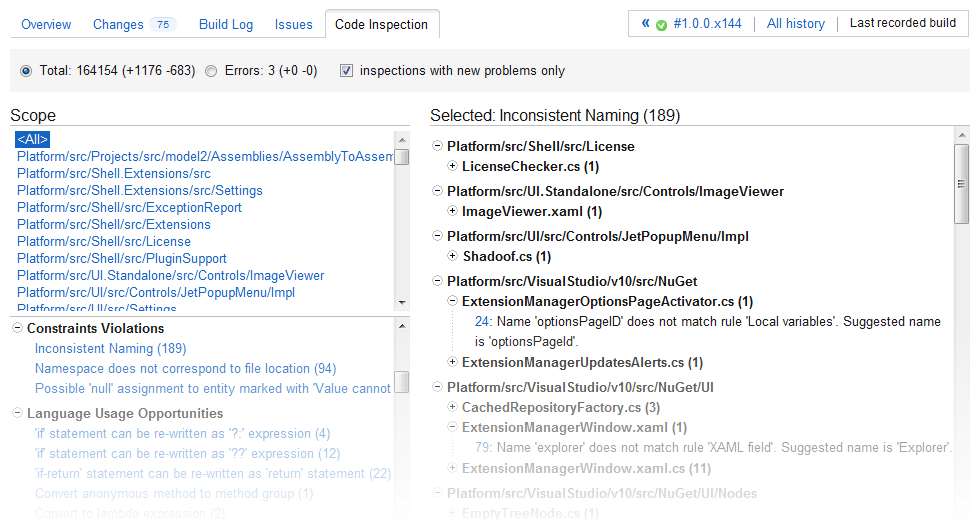Uncheck inspections with new problems only
Image resolution: width=979 pixels, height=530 pixels.
point(346,71)
